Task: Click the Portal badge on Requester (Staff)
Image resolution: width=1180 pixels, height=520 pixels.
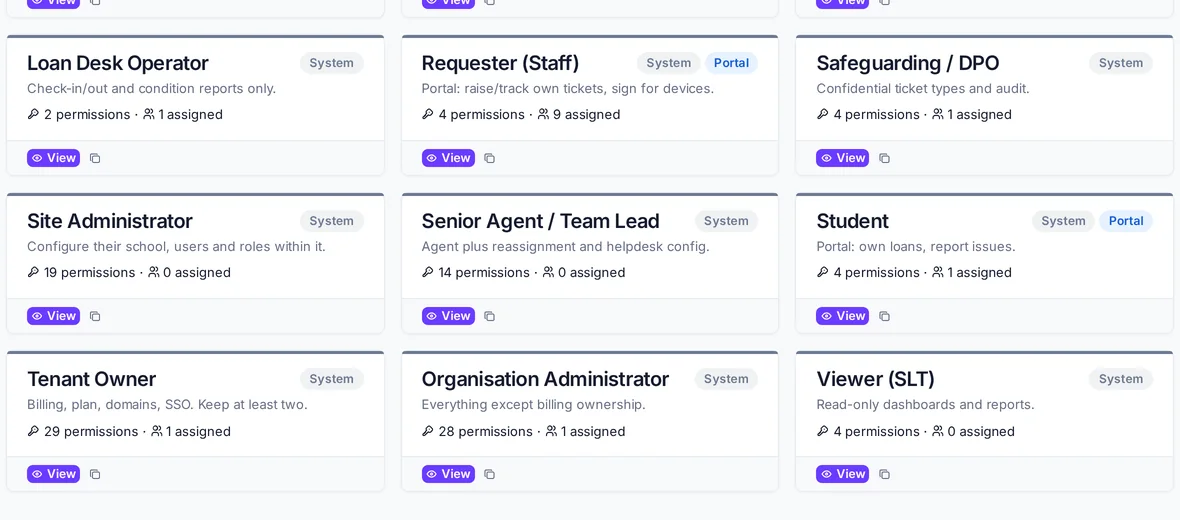Action: pyautogui.click(x=731, y=63)
